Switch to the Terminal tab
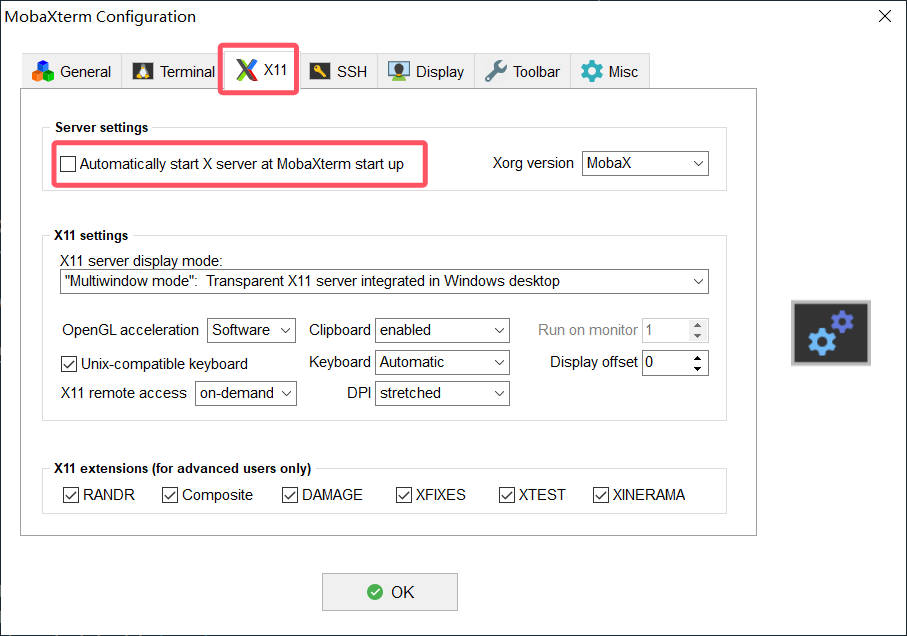The image size is (907, 636). pyautogui.click(x=172, y=72)
